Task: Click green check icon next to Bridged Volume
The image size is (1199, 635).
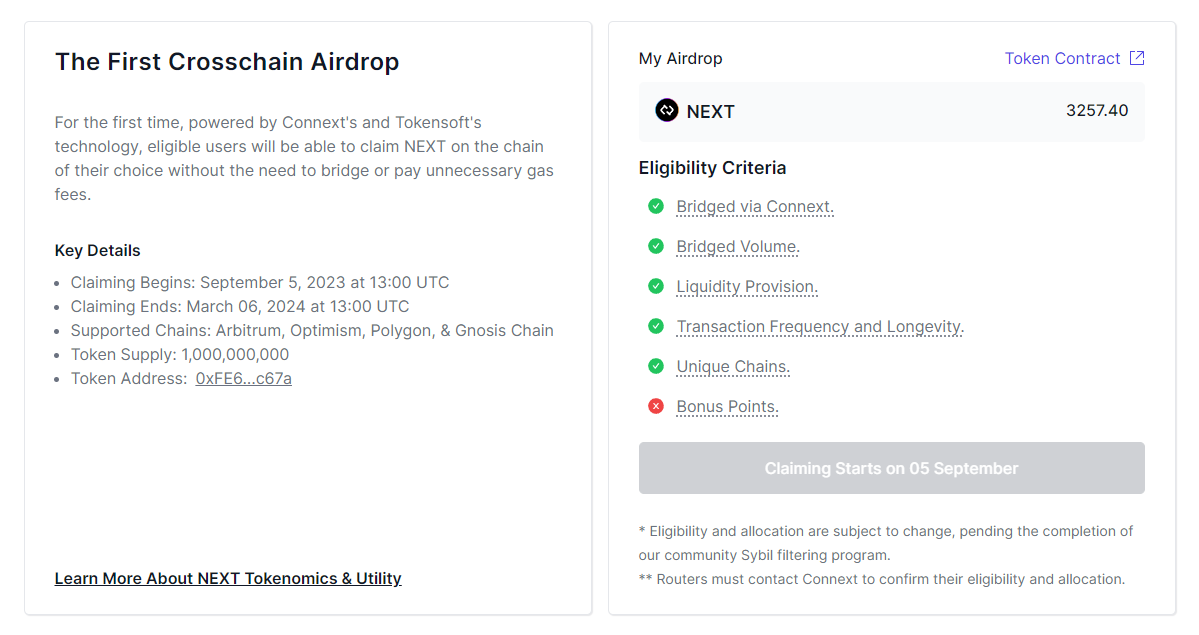Action: pyautogui.click(x=656, y=246)
